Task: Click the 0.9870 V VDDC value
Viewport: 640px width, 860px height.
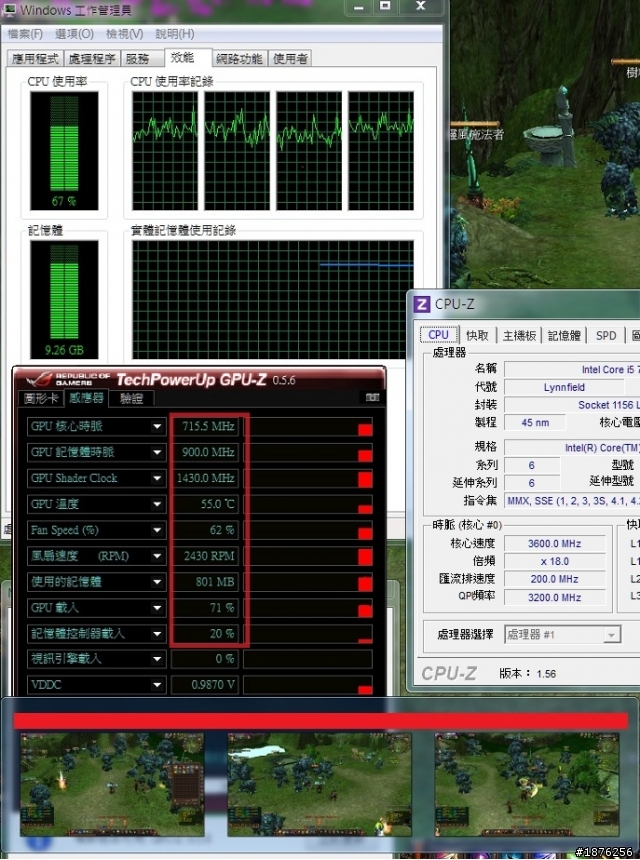Action: click(205, 684)
